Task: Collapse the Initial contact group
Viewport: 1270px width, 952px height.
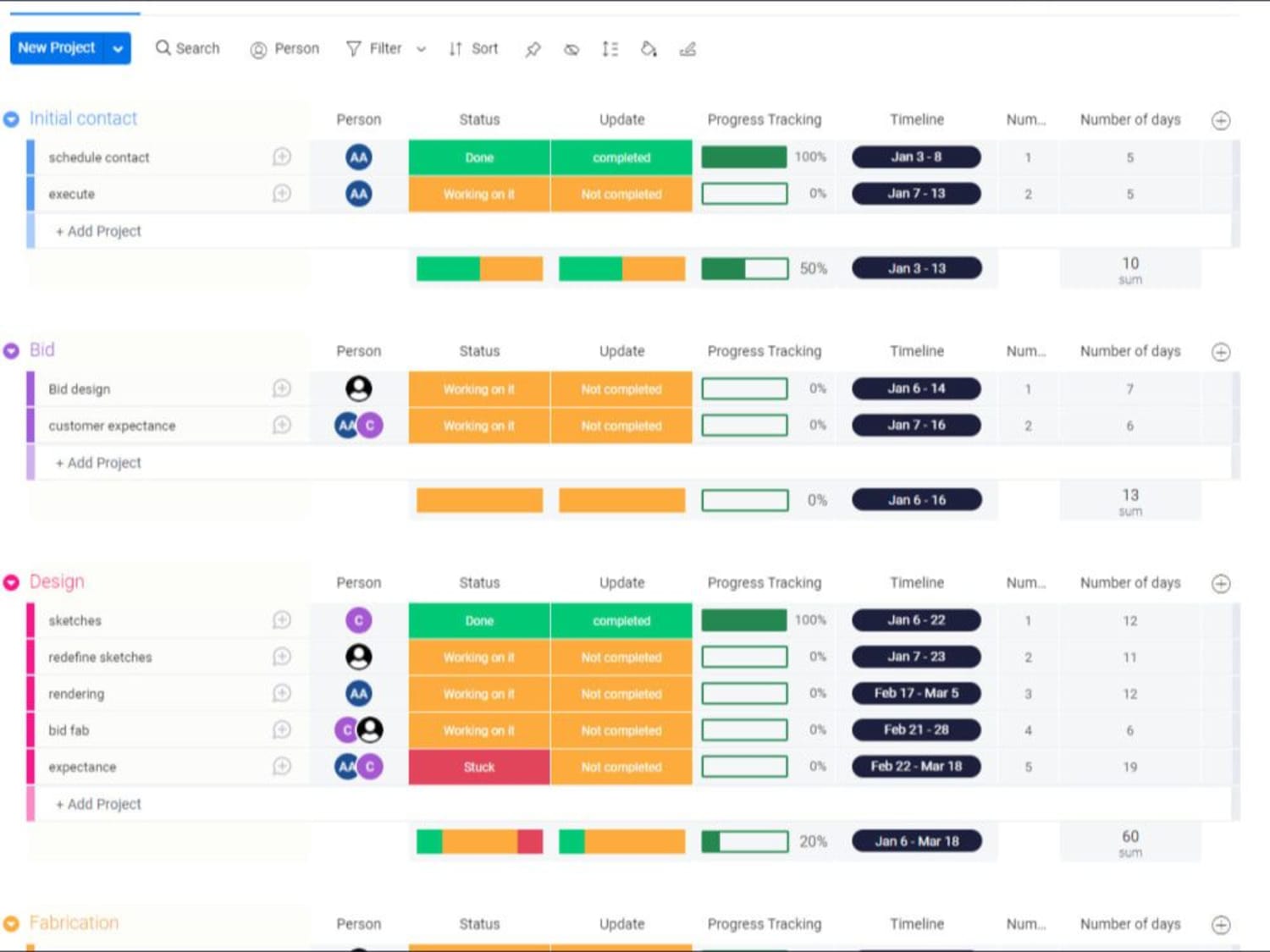Action: tap(11, 119)
